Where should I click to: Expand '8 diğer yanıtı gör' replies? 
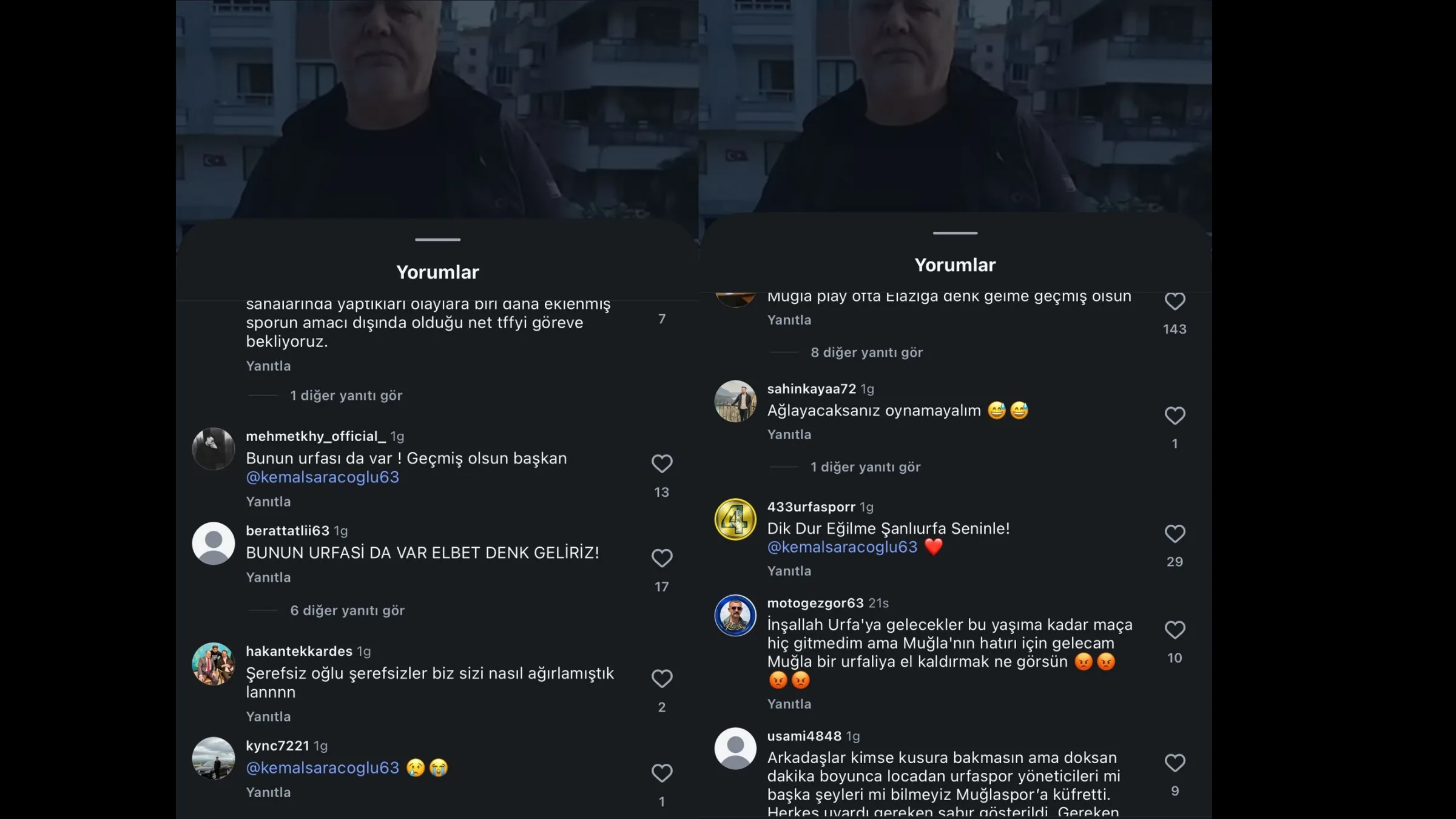click(866, 352)
